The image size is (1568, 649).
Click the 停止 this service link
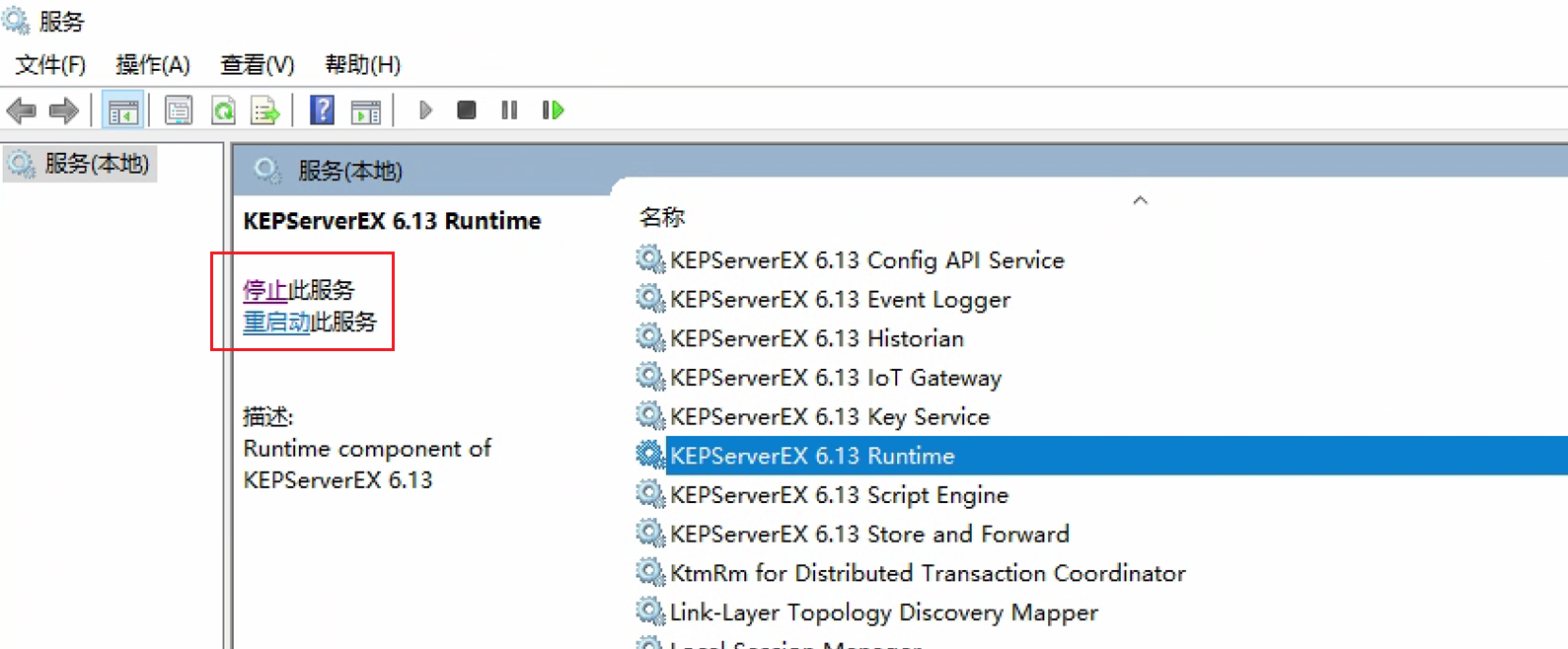tap(265, 290)
